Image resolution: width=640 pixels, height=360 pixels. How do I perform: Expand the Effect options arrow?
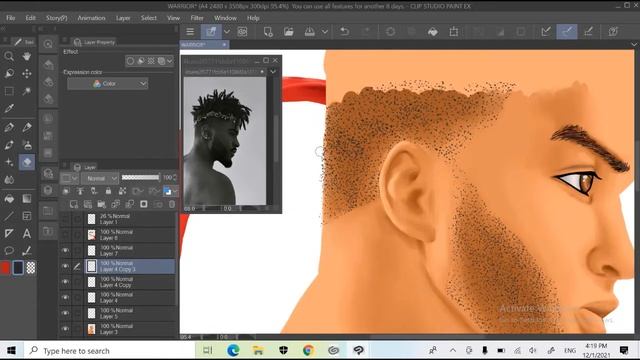[x=170, y=61]
